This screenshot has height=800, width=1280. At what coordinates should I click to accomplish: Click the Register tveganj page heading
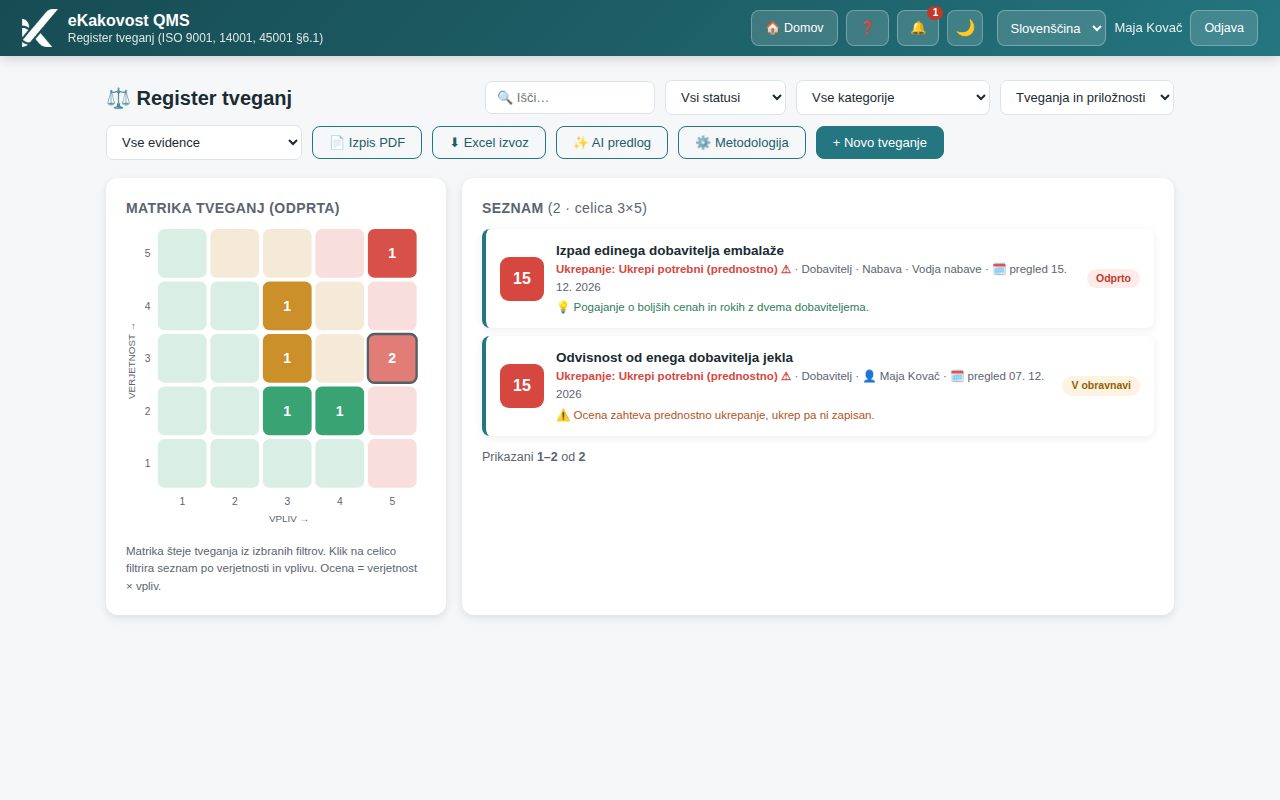[199, 98]
